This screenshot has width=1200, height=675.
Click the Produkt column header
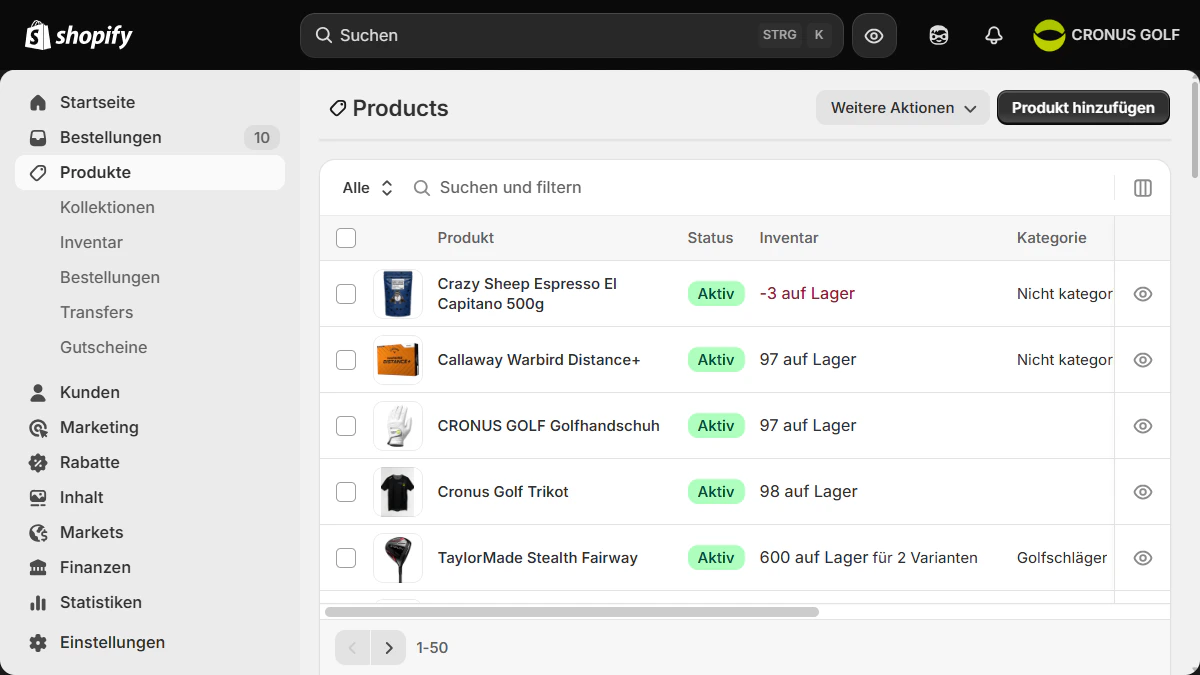coord(466,238)
